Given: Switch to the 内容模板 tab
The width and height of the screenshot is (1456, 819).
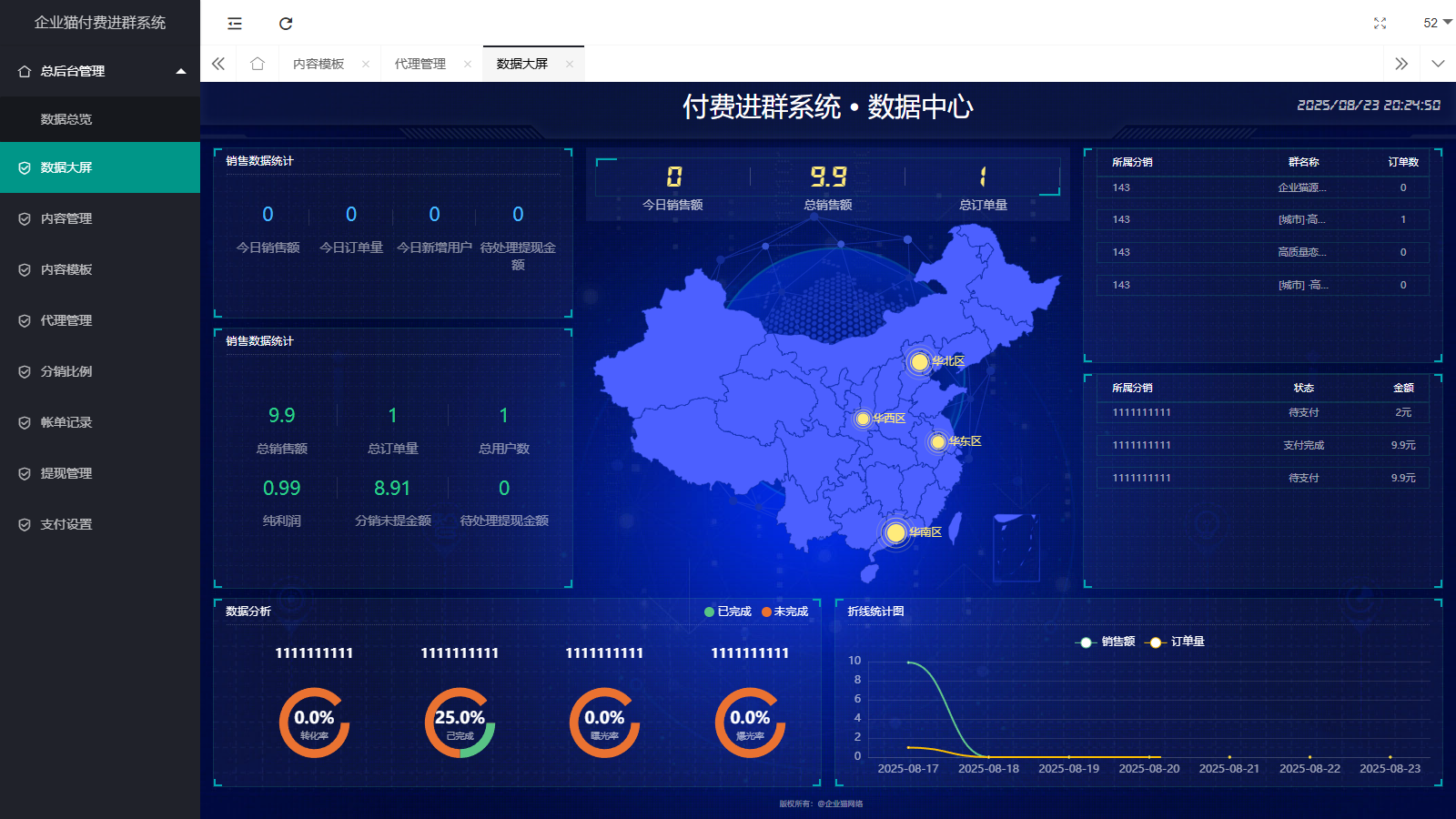Looking at the screenshot, I should [319, 63].
